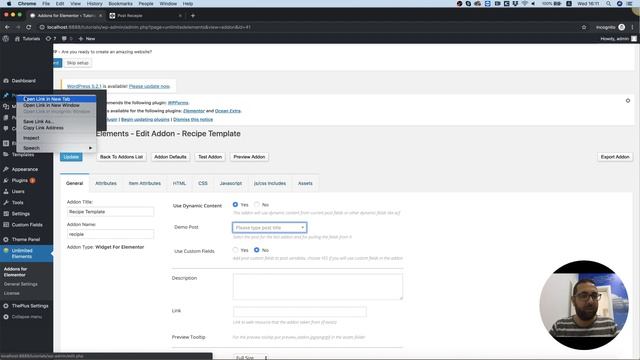
Task: Click the Link input field
Action: (300, 312)
